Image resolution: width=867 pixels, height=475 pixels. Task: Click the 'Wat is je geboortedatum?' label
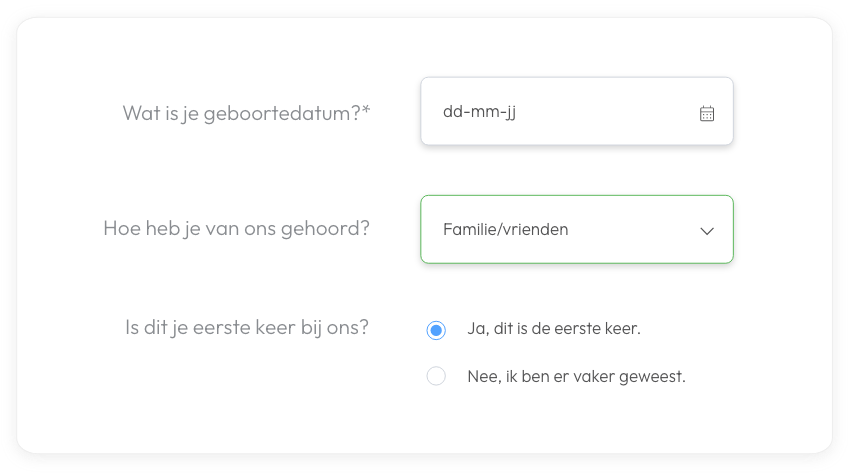(240, 112)
